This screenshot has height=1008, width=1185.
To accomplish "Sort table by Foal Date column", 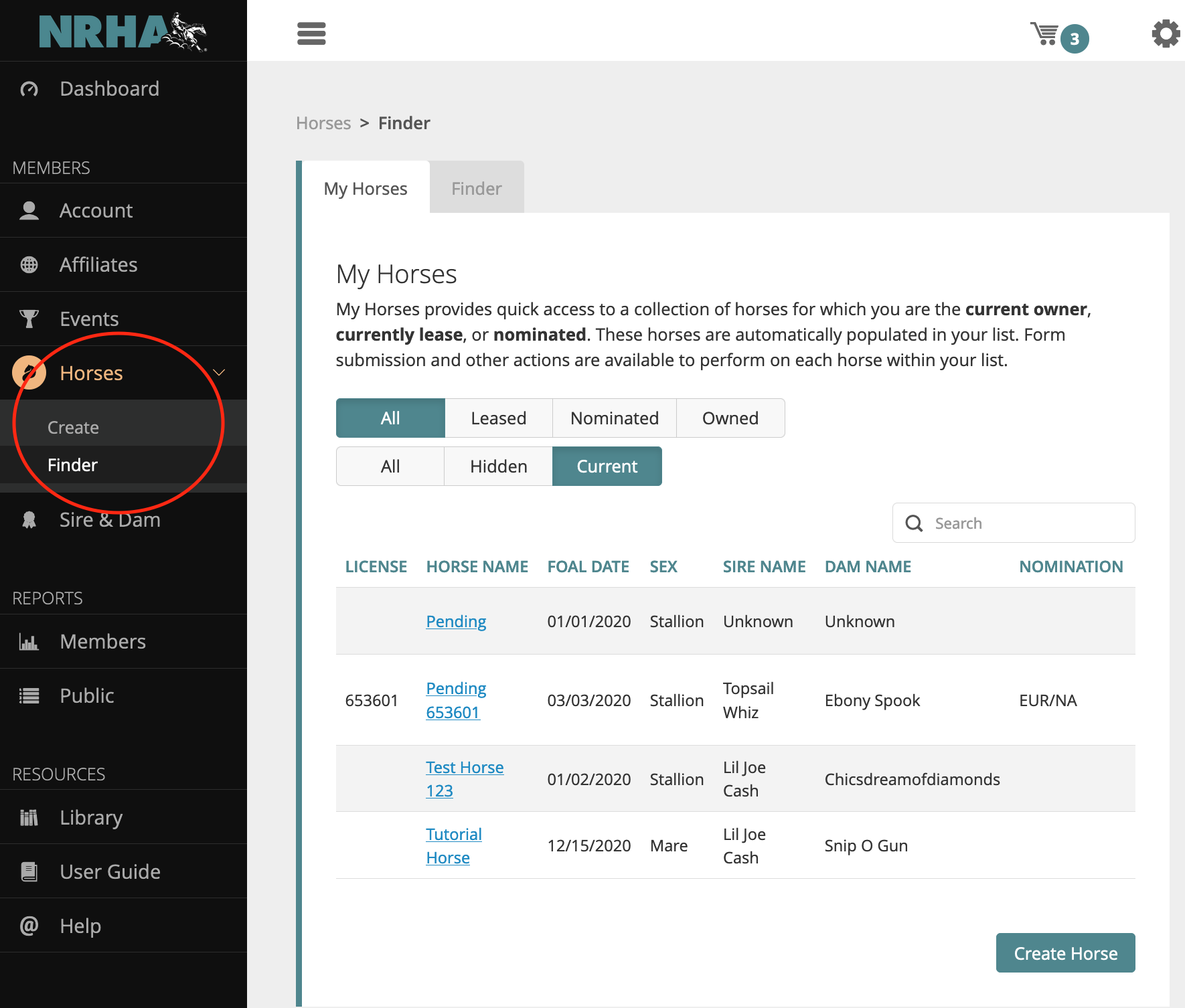I will pyautogui.click(x=588, y=567).
